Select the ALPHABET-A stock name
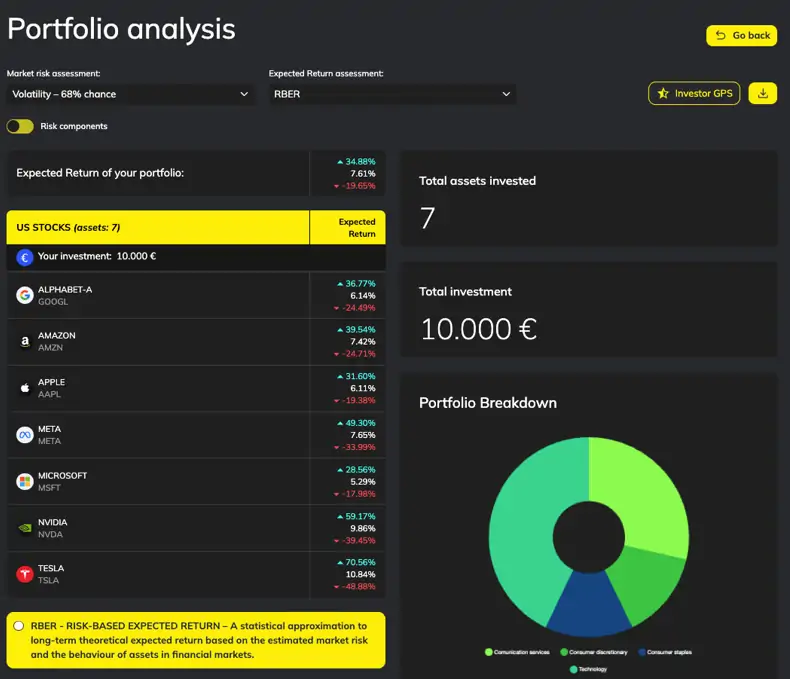 tap(65, 290)
